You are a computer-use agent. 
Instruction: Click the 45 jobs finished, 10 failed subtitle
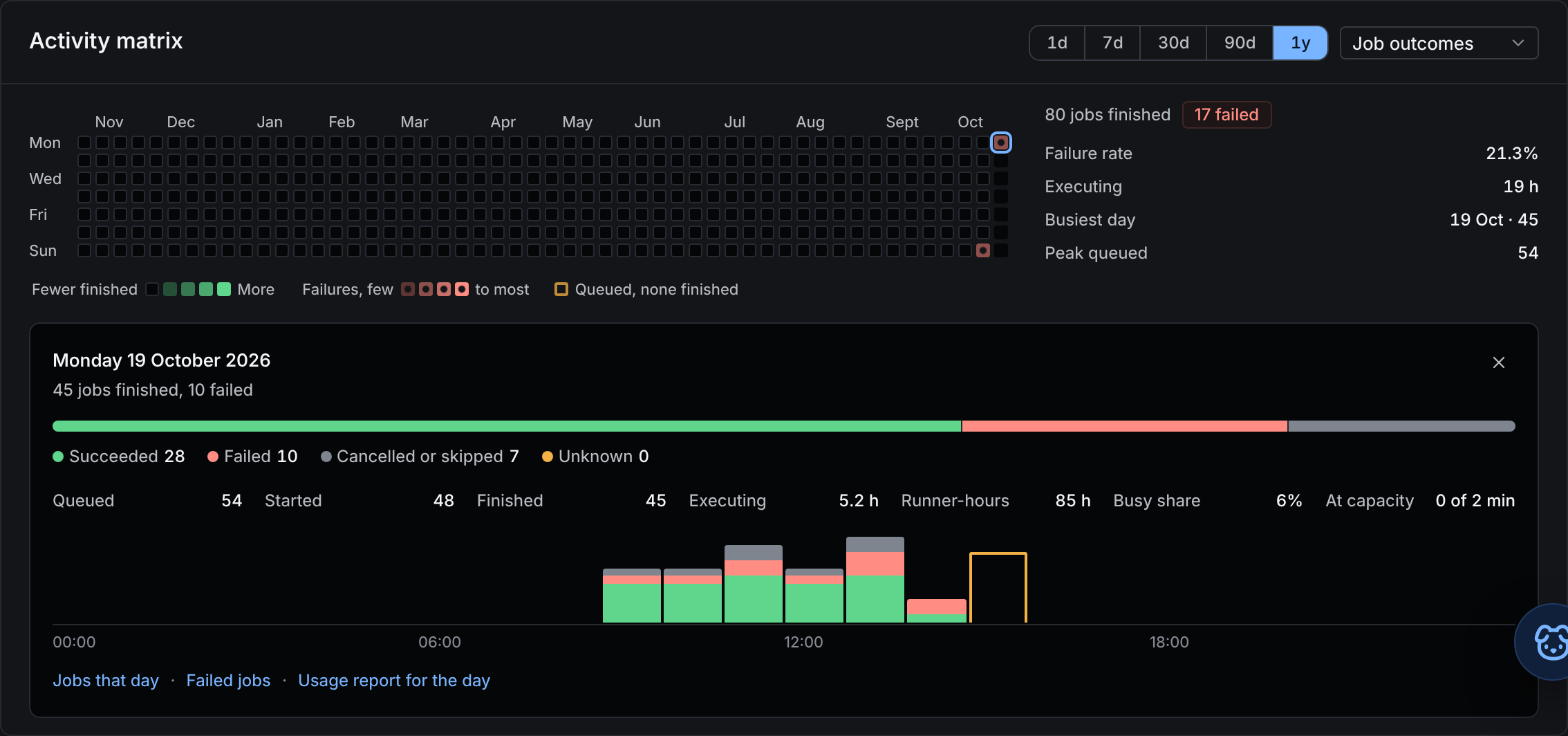(153, 390)
